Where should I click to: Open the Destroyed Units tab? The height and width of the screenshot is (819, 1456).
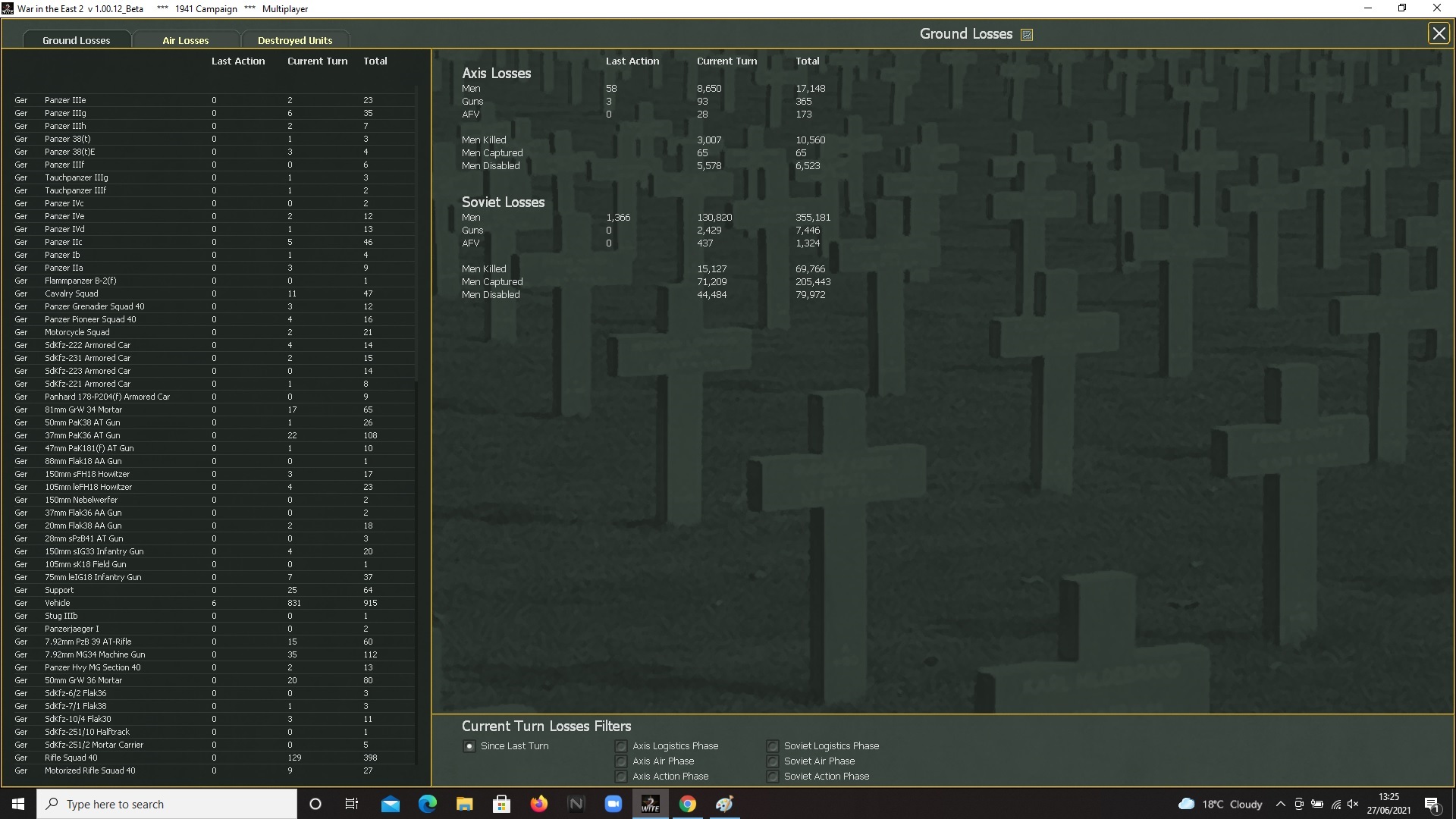click(x=294, y=40)
